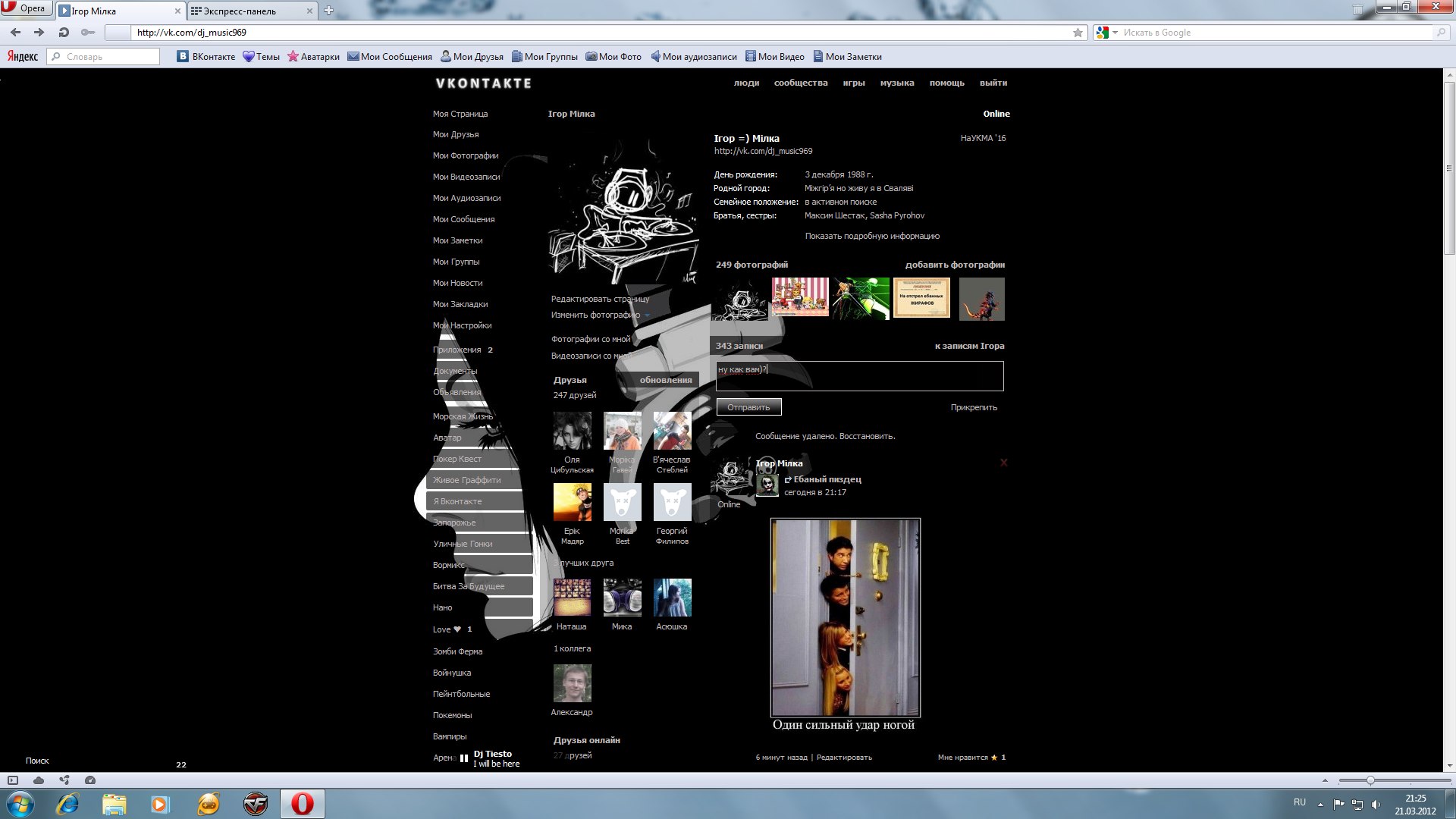1456x819 pixels.
Task: Open the Opera Unite share icon
Action: click(x=64, y=780)
